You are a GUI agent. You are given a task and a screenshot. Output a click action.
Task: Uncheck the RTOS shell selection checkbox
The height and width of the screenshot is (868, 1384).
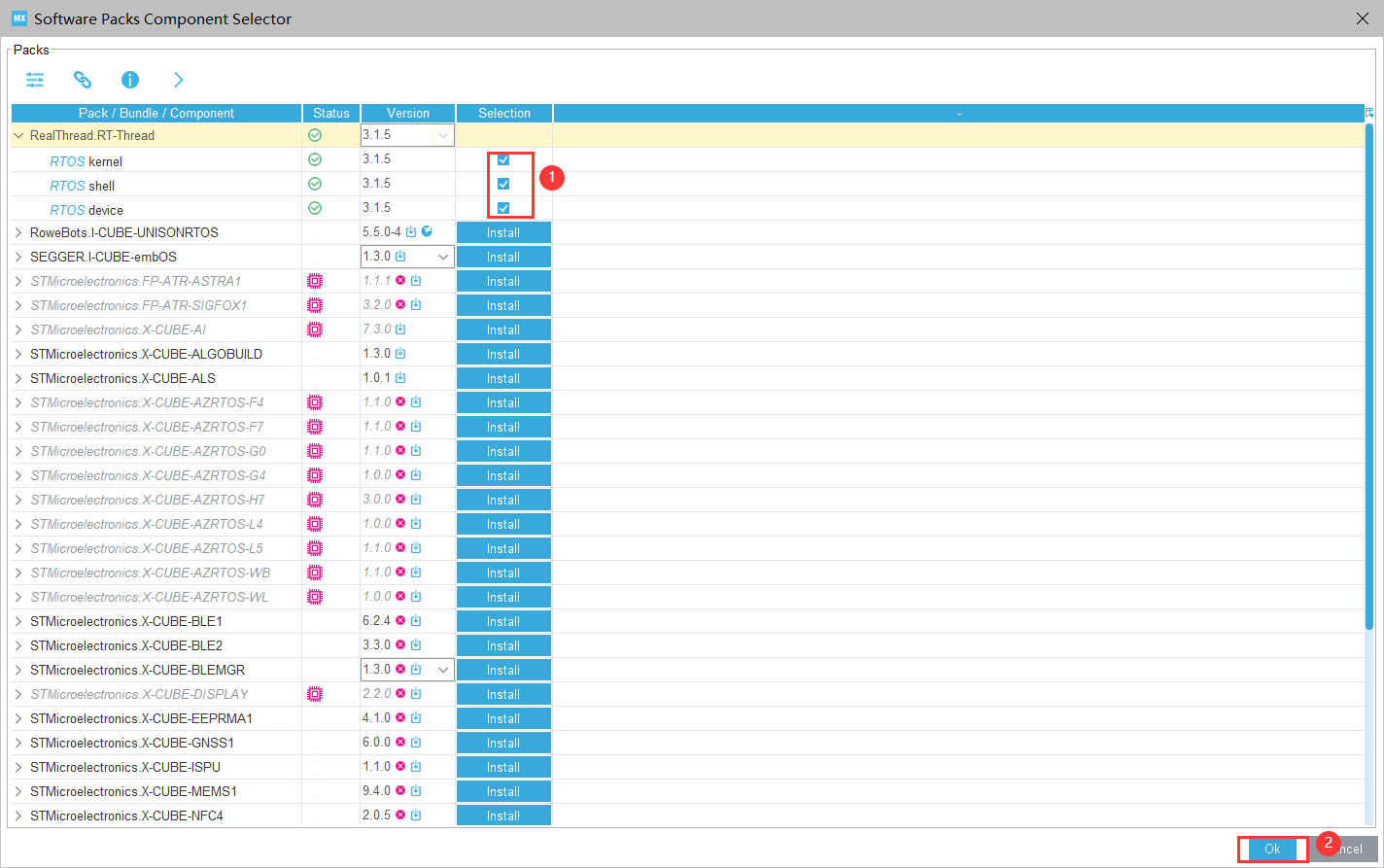click(503, 184)
